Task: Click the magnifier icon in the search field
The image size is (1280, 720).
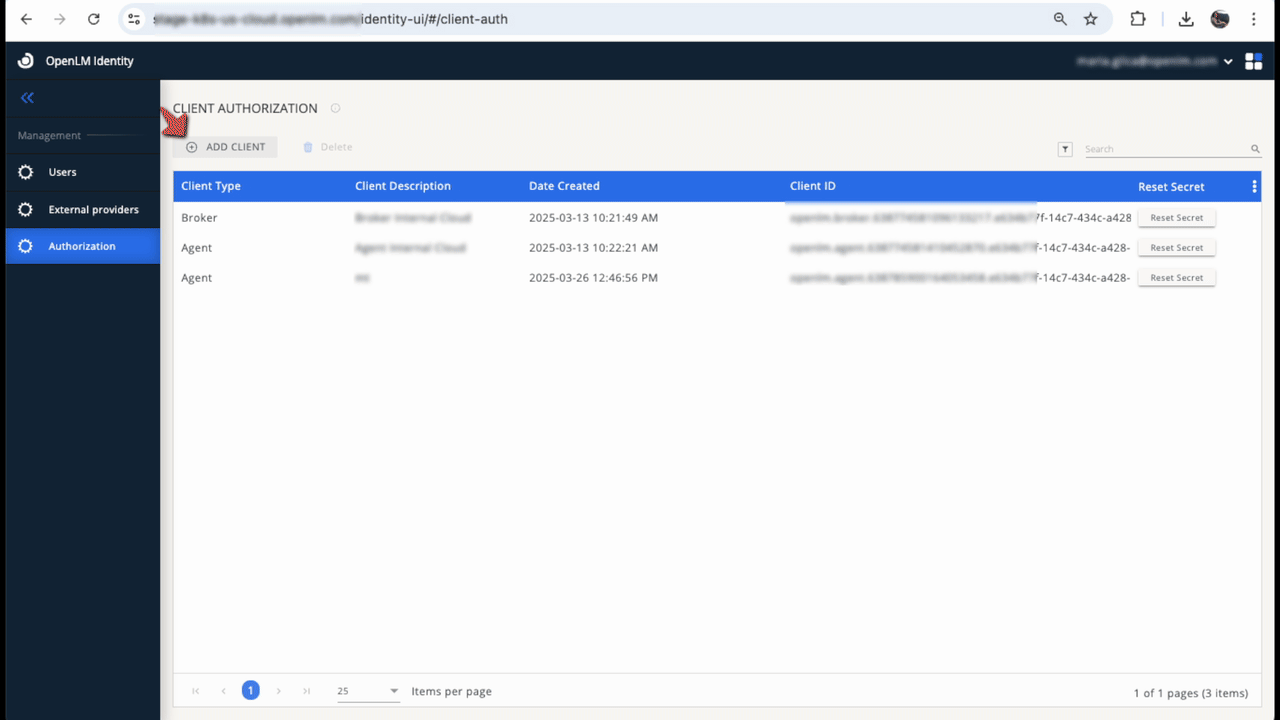Action: 1254,148
